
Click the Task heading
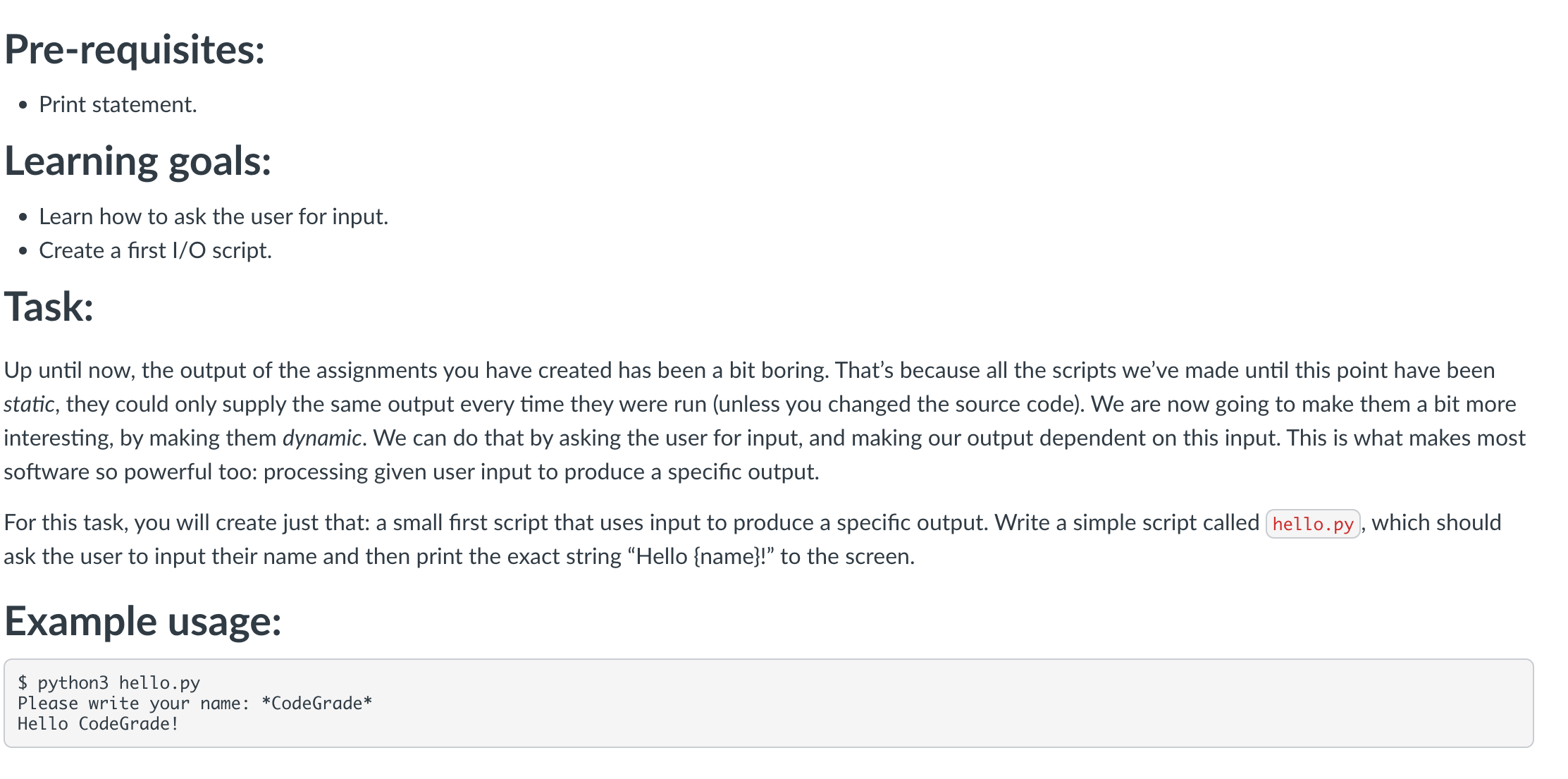[x=49, y=307]
